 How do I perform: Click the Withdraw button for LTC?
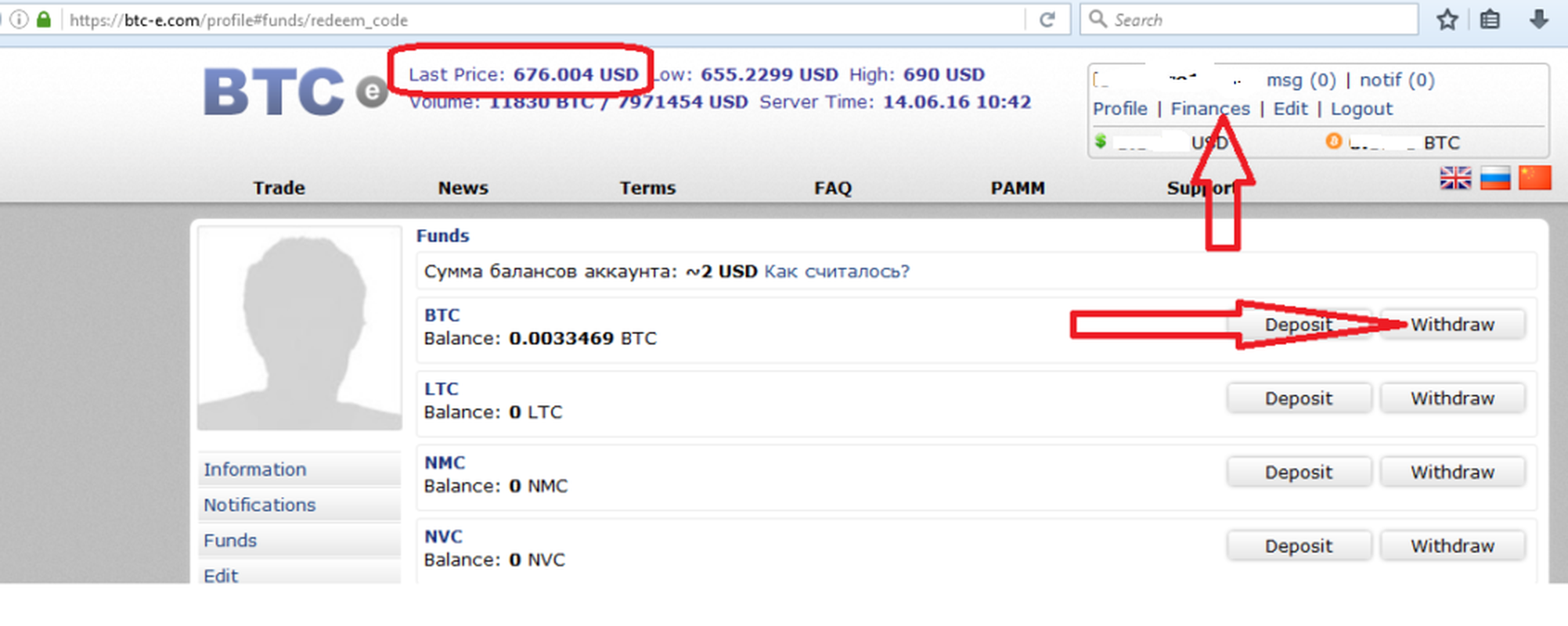[1453, 398]
